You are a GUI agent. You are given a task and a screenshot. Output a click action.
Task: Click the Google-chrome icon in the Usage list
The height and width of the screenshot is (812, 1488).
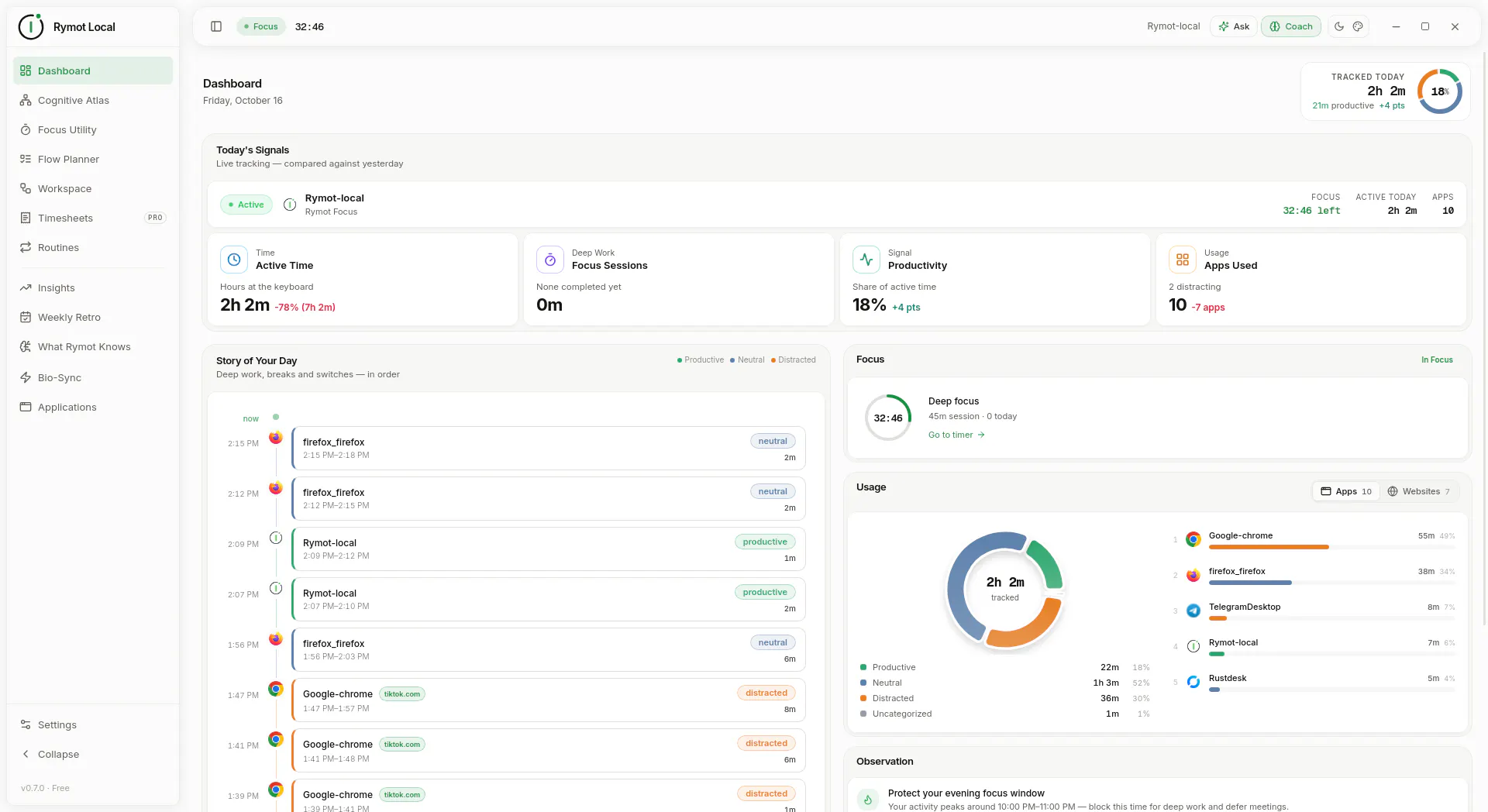(x=1193, y=539)
